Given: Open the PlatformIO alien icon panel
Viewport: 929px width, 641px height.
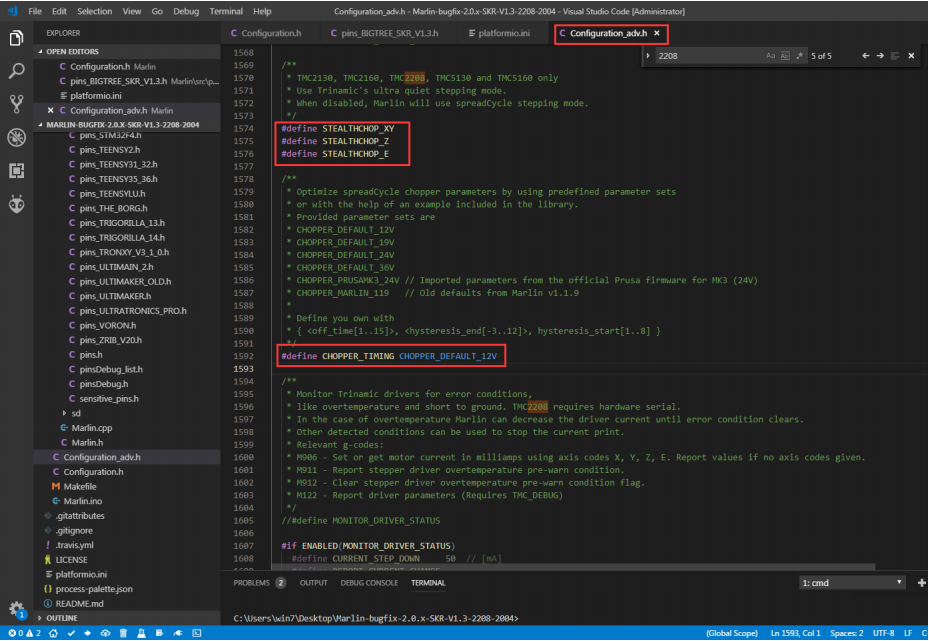Looking at the screenshot, I should coord(16,203).
